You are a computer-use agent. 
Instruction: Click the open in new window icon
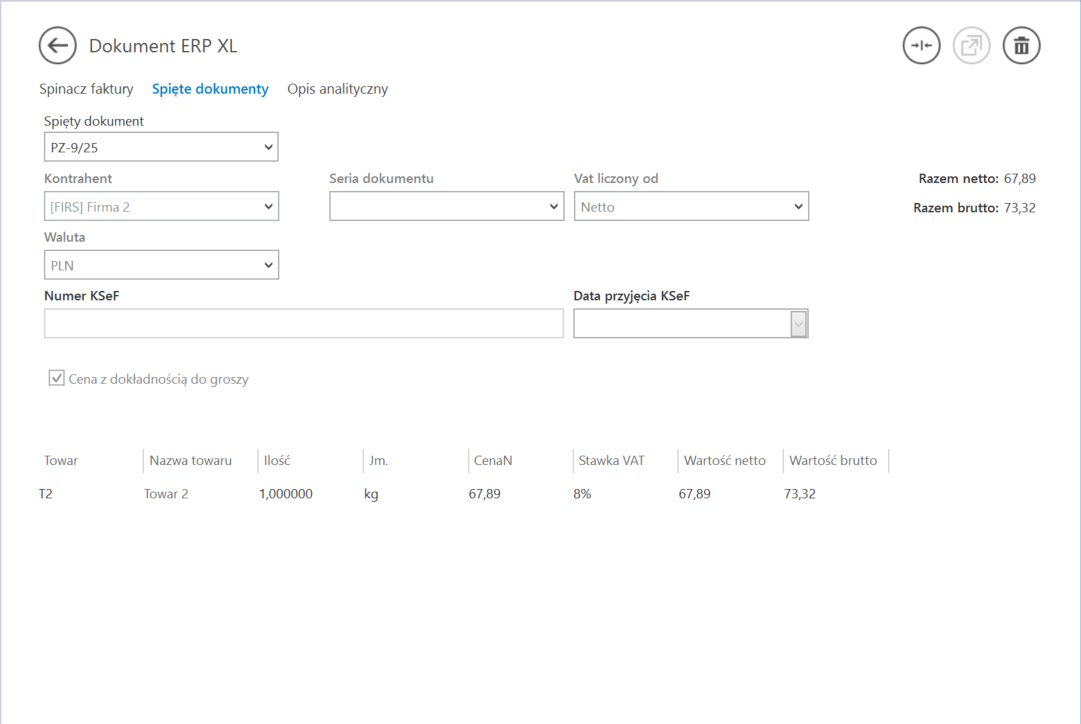click(971, 46)
